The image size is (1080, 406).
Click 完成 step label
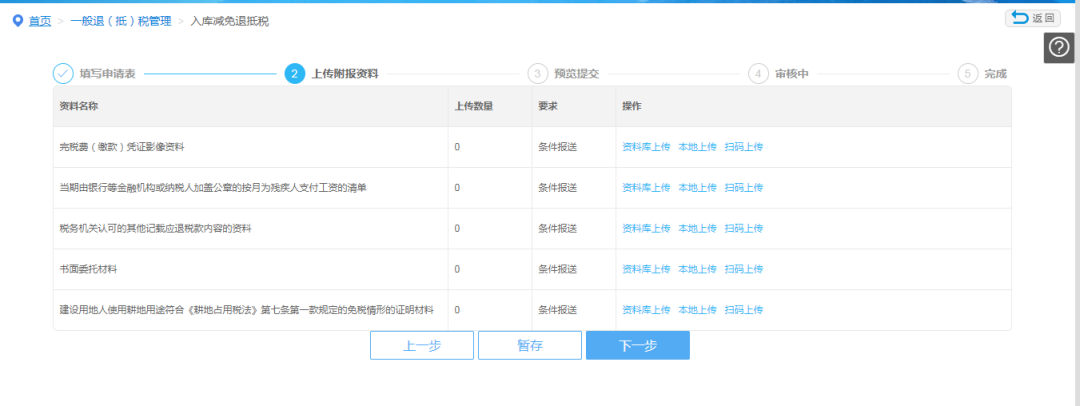(995, 74)
